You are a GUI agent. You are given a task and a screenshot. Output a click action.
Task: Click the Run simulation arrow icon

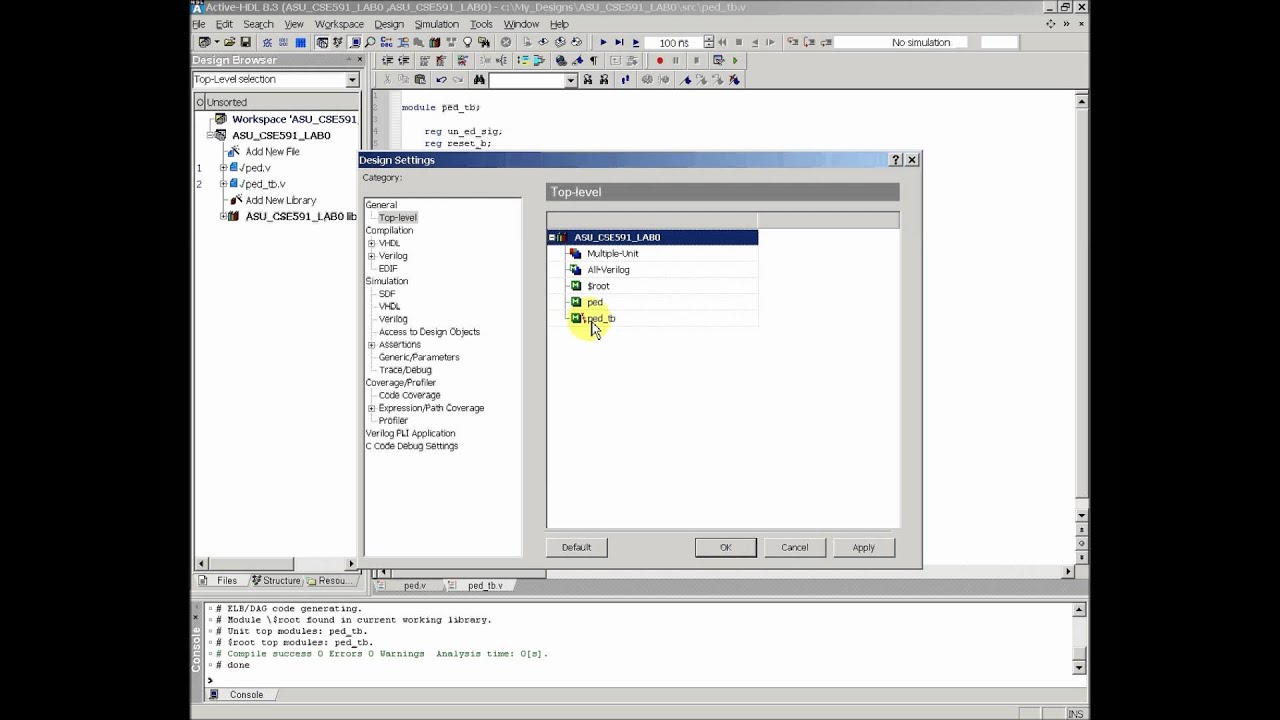point(603,42)
